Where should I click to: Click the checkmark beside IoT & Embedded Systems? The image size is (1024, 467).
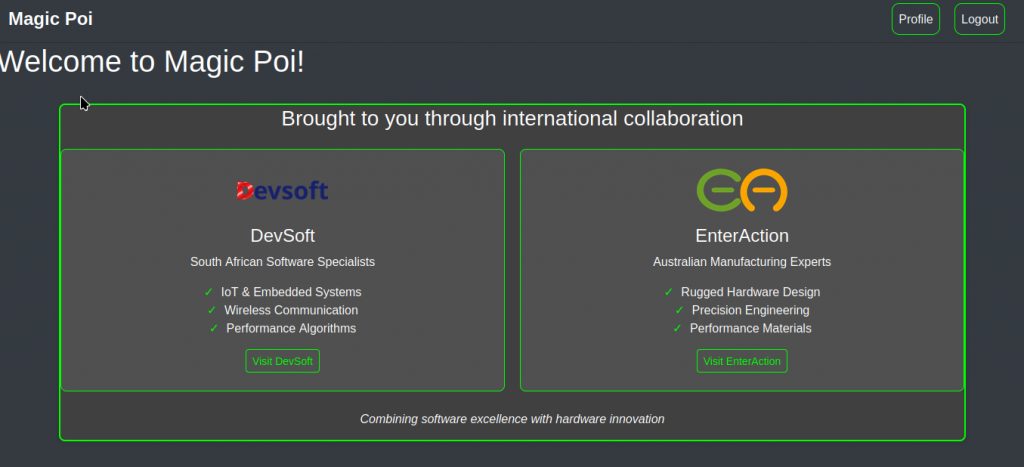pyautogui.click(x=209, y=292)
